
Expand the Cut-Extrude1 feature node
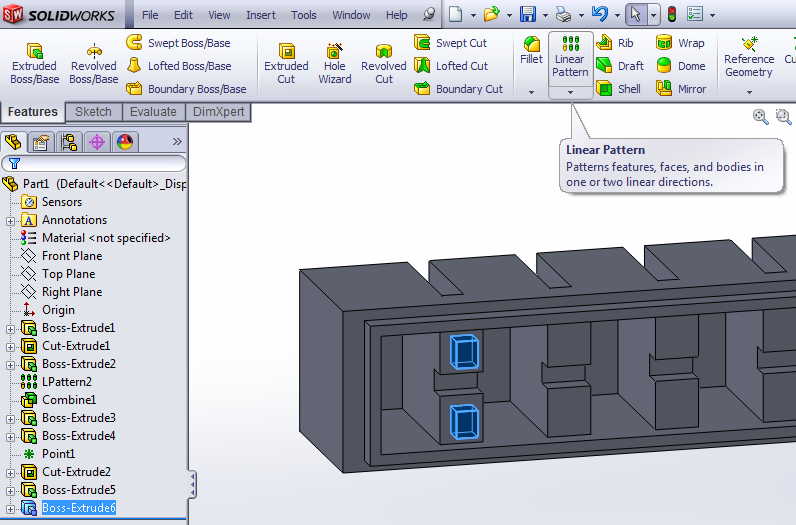(10, 347)
